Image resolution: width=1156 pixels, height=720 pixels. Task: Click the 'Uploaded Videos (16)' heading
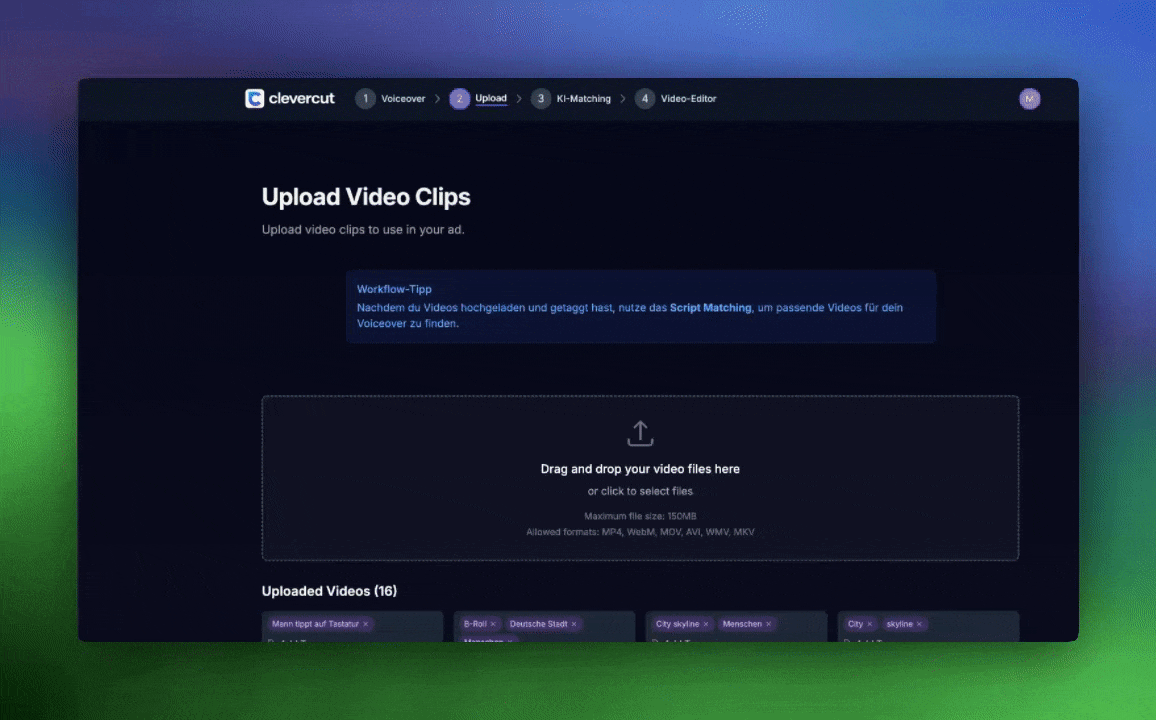pos(329,591)
